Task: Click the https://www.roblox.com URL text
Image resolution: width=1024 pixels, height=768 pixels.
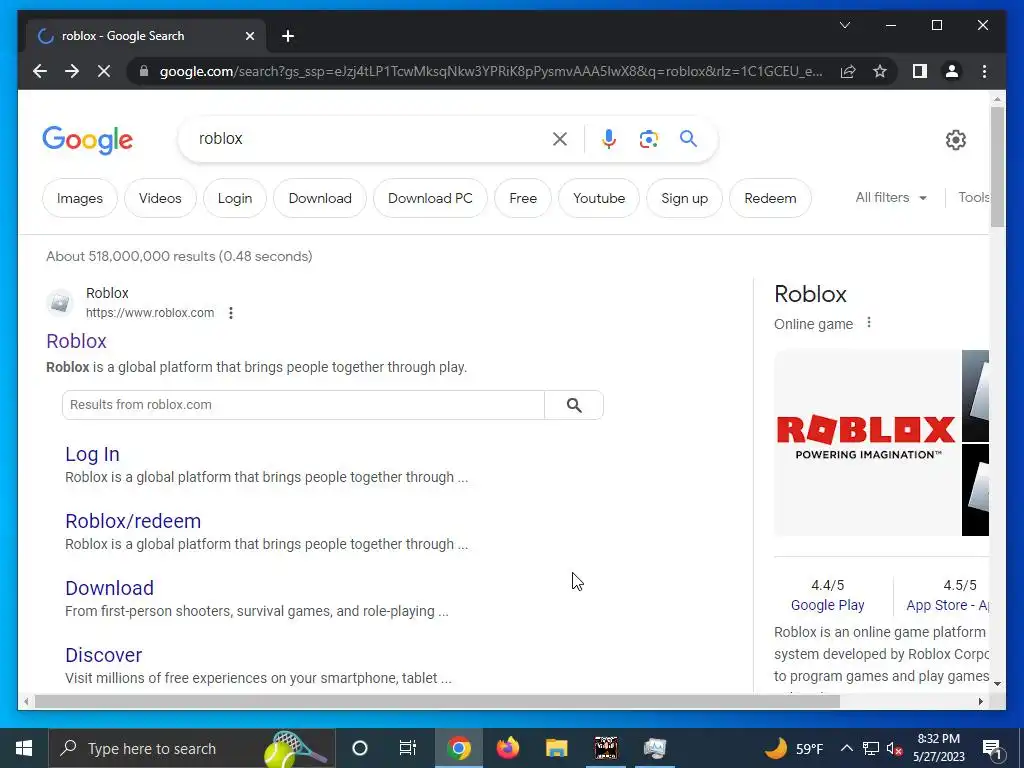Action: 150,313
